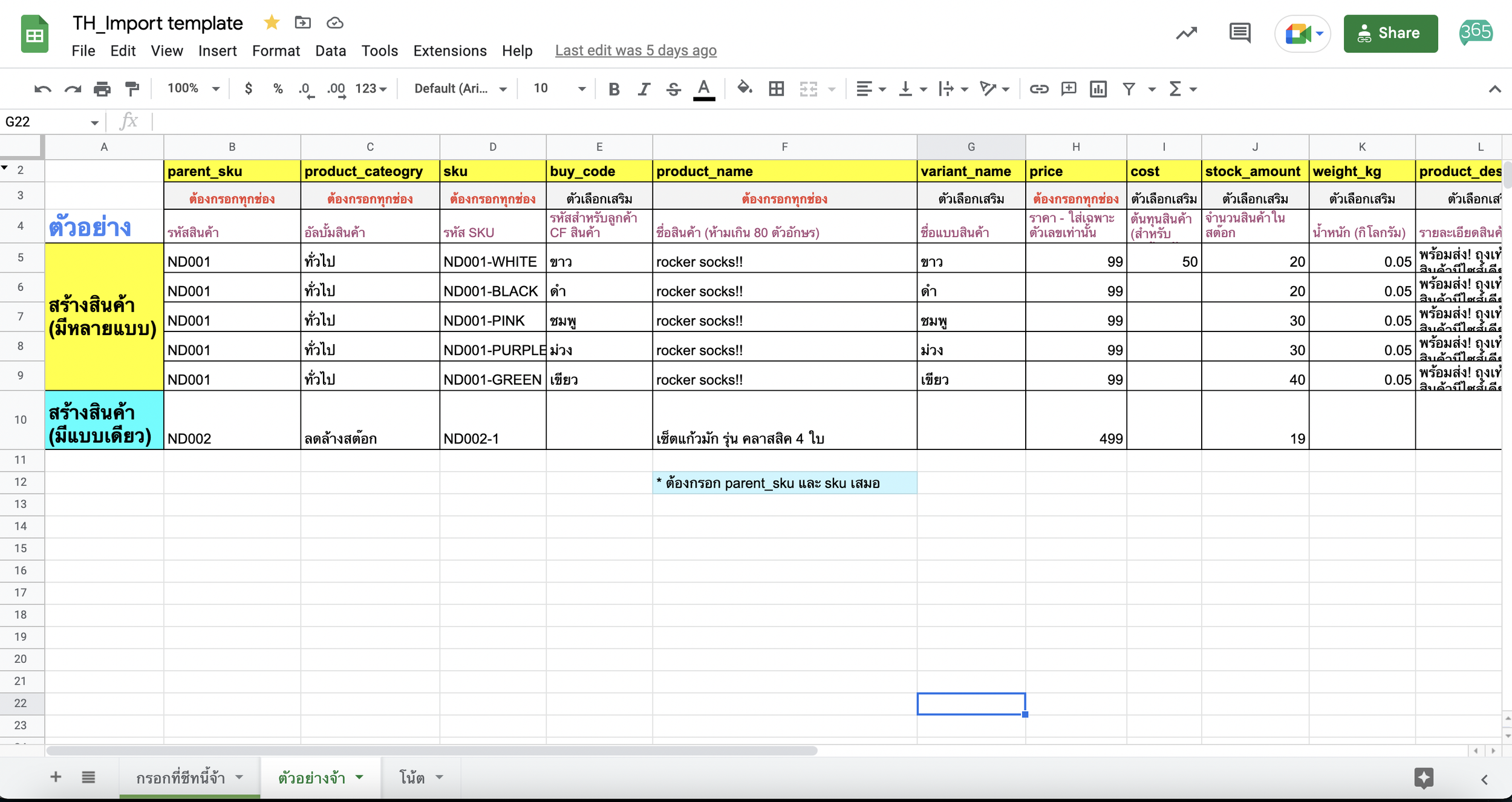Open the zoom level dropdown
Viewport: 1512px width, 802px height.
[x=216, y=88]
